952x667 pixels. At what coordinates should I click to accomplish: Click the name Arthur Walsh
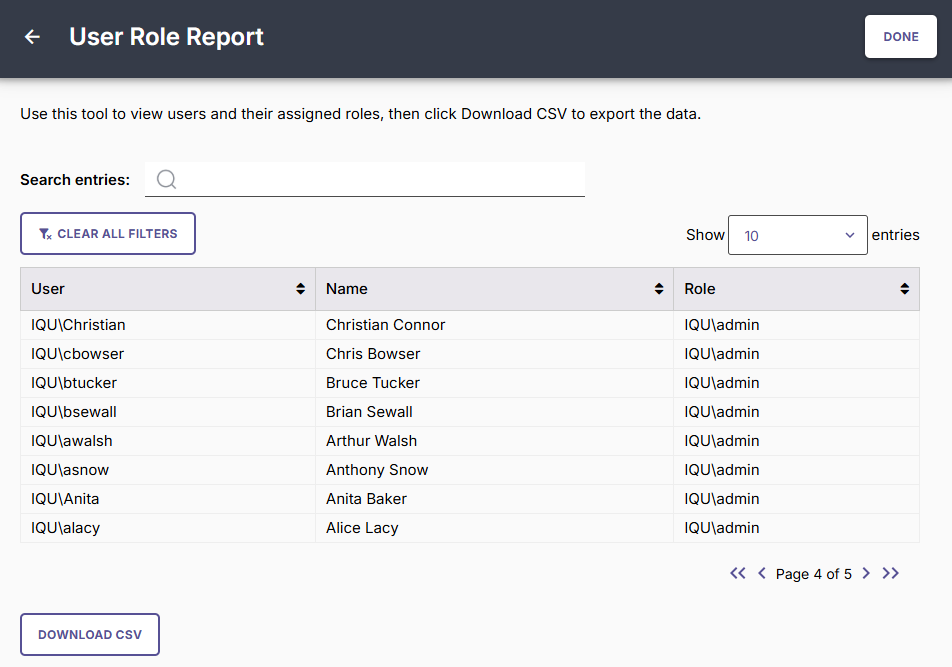(372, 441)
